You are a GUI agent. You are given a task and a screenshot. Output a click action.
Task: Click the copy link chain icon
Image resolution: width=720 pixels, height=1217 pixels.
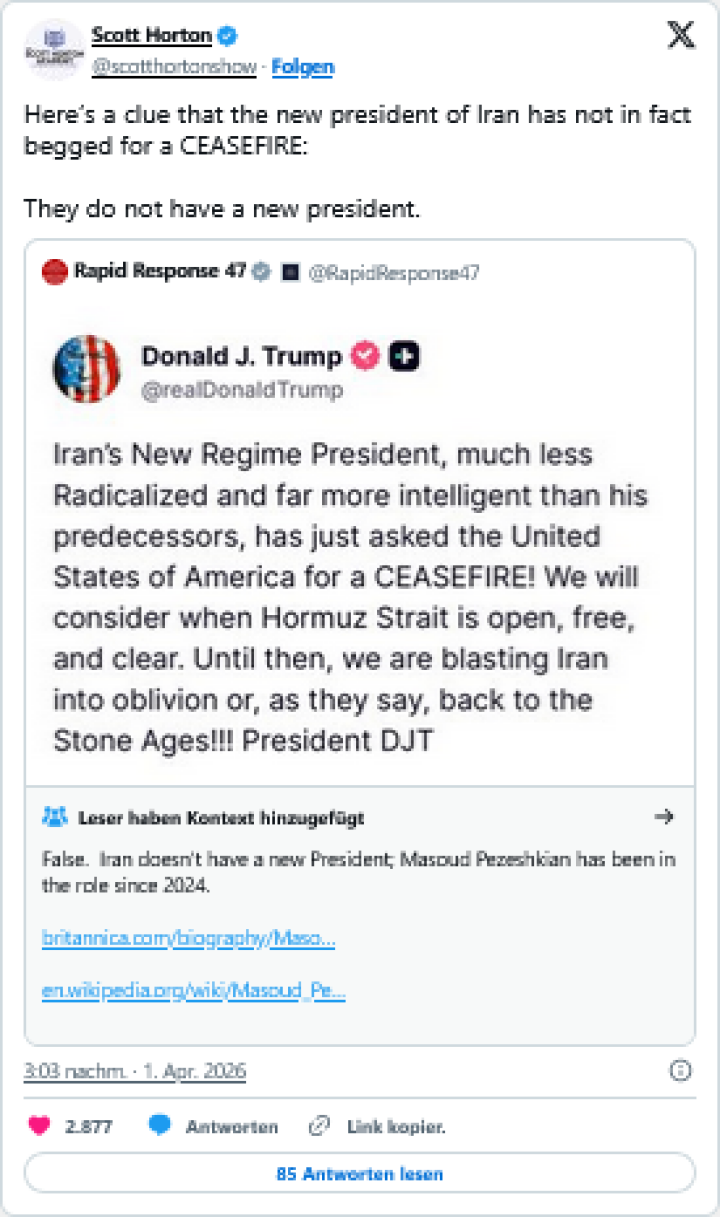[x=320, y=1125]
